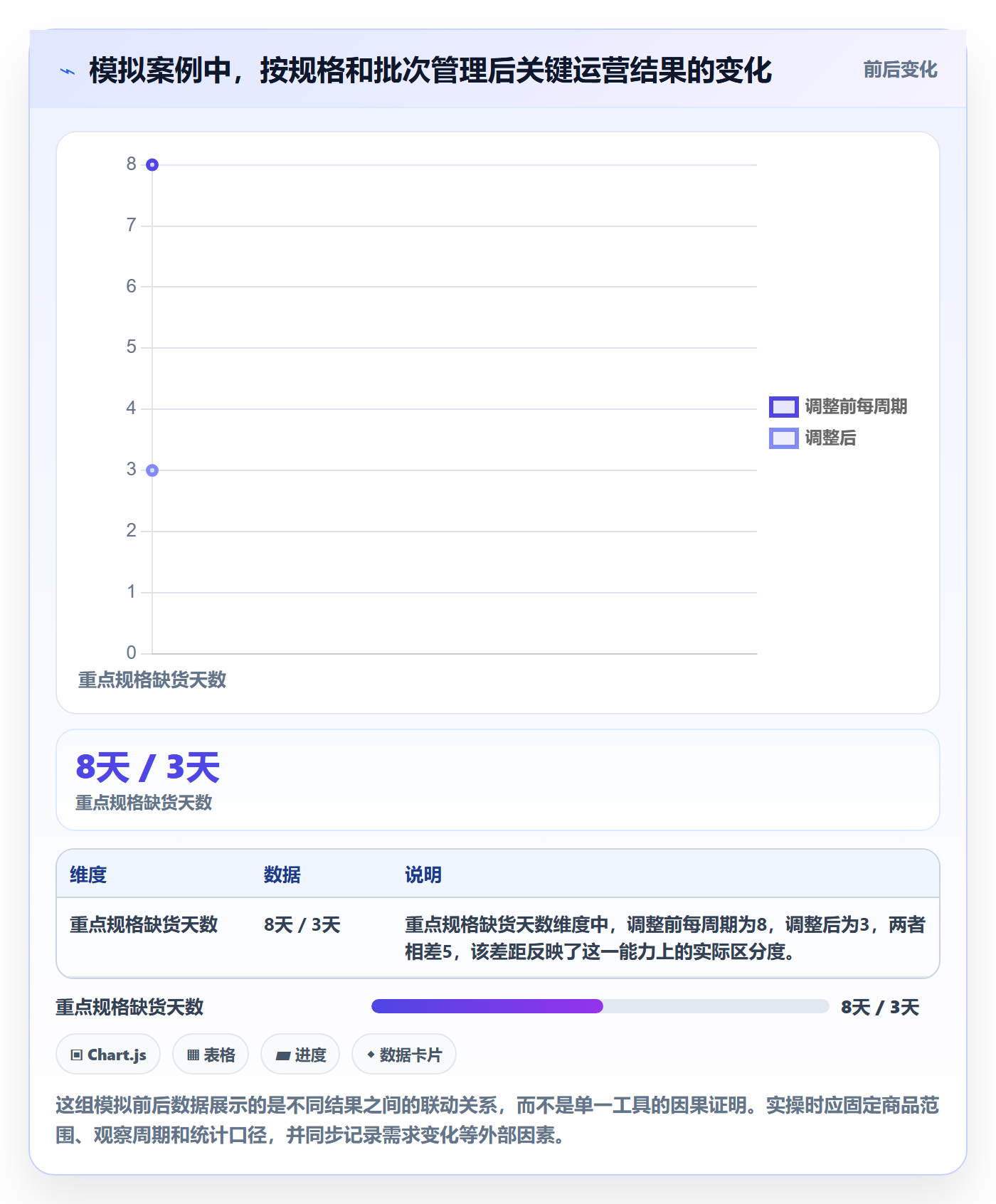Click the 重点规格缺货天数 x-axis label under chart
Viewport: 996px width, 1204px height.
tap(152, 680)
